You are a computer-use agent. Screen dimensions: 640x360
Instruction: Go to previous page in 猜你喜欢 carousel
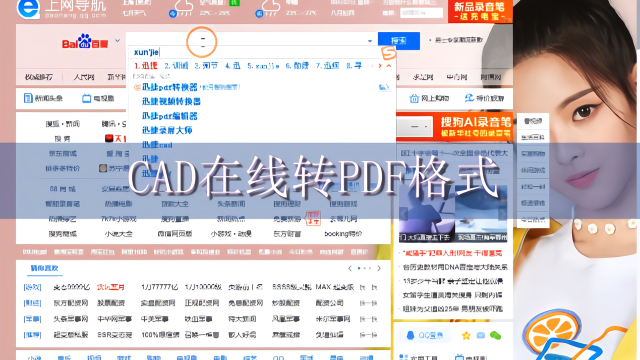(350, 268)
